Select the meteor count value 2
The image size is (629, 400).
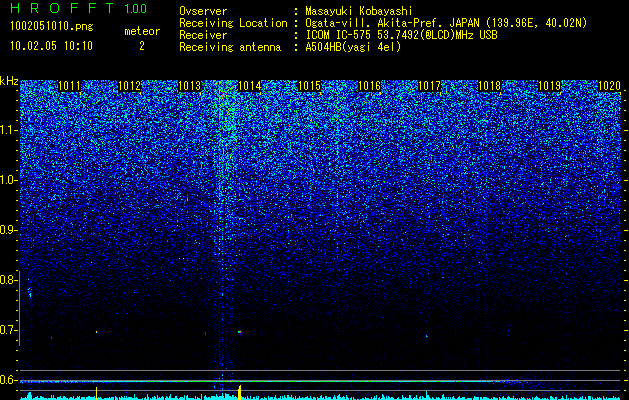(x=142, y=46)
